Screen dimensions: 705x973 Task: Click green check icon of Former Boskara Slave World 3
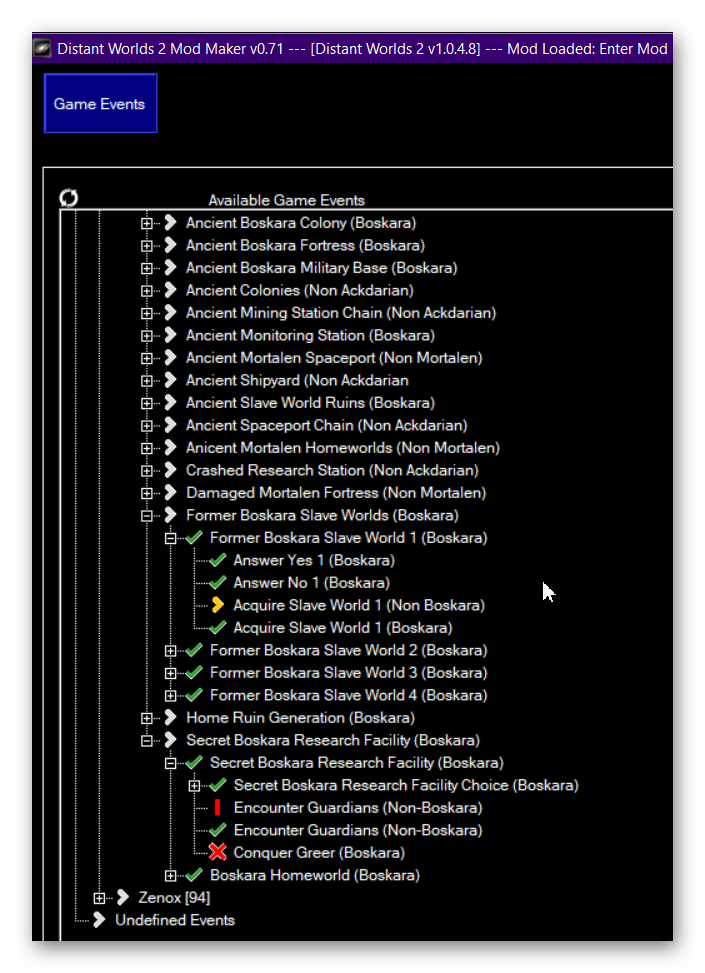click(x=194, y=673)
